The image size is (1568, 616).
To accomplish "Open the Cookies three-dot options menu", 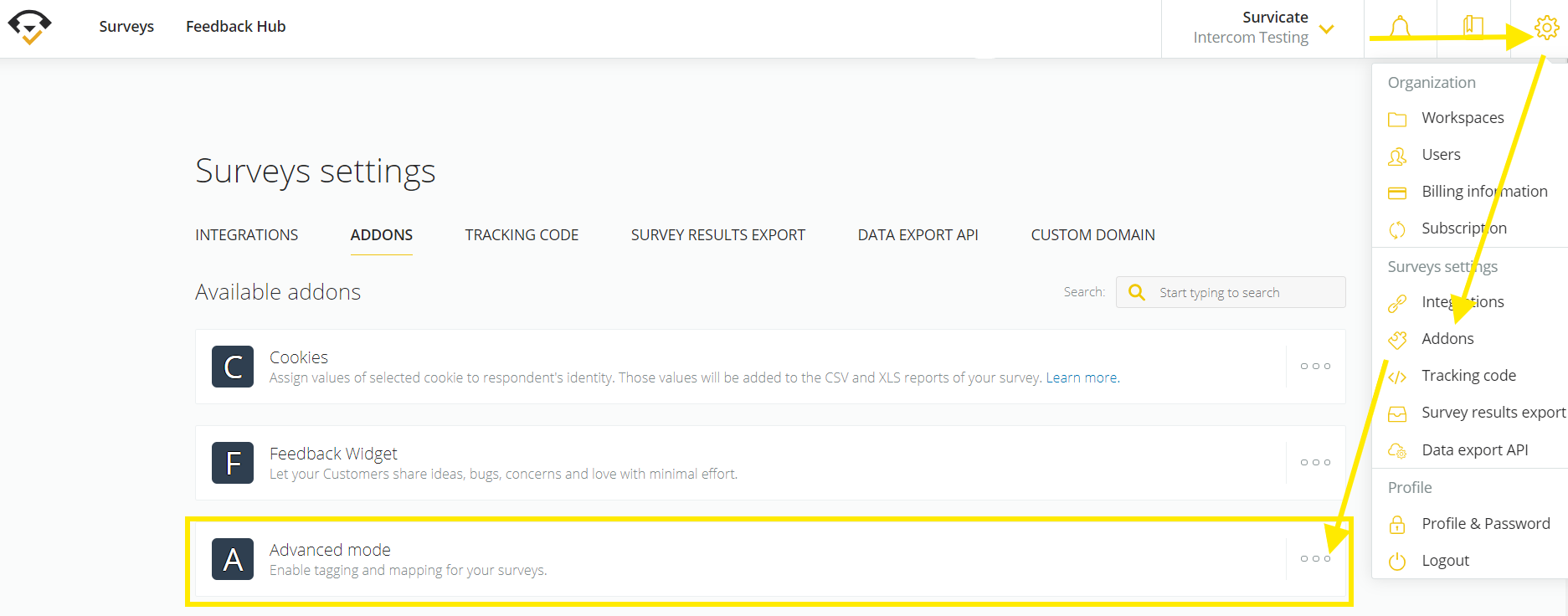I will click(1315, 366).
